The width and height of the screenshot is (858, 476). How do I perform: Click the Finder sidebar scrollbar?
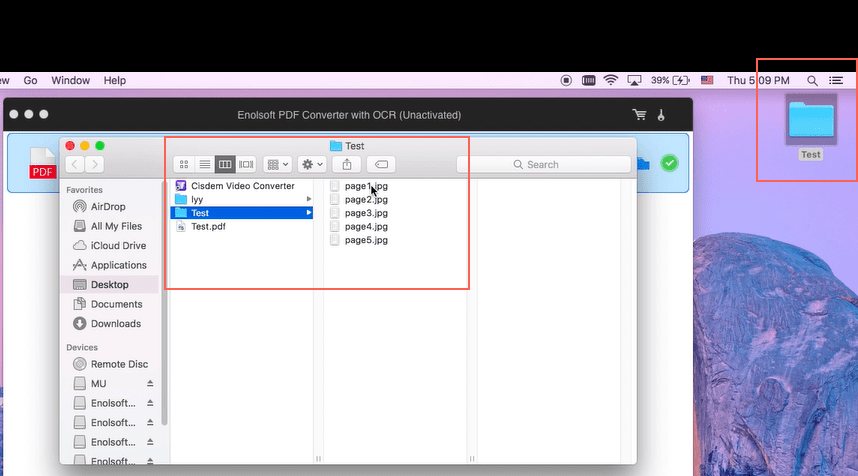coord(165,304)
